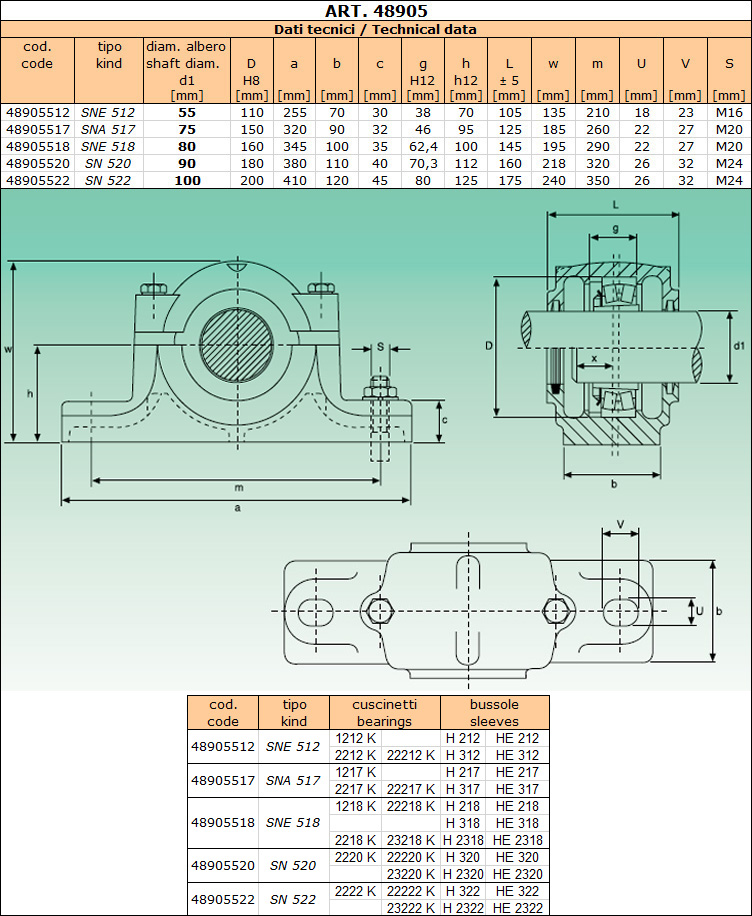Click the w height dimension label
Image resolution: width=752 pixels, height=916 pixels.
tap(8, 349)
